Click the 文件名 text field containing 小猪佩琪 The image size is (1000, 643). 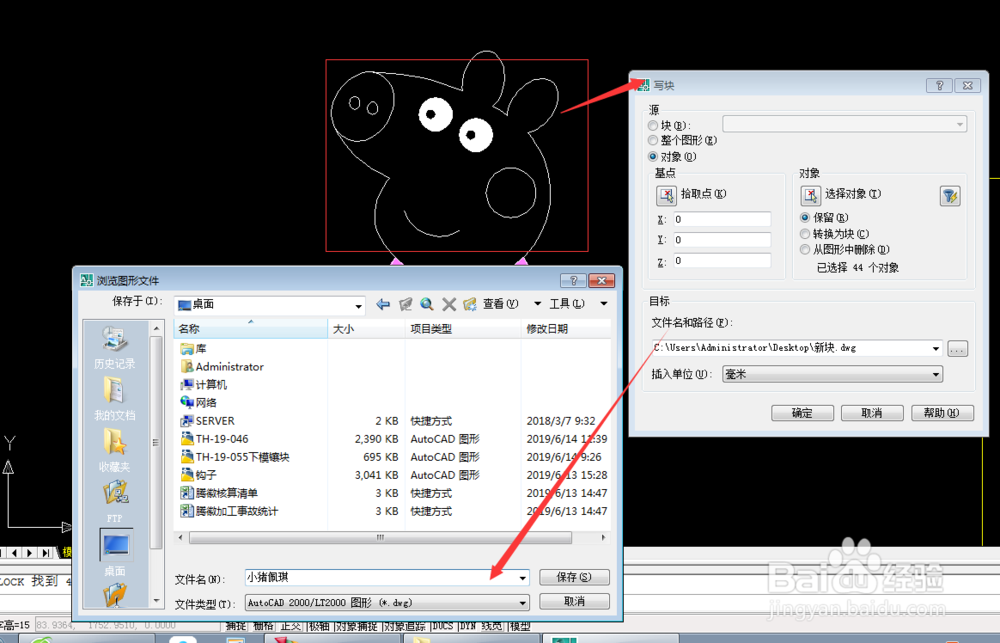point(381,578)
